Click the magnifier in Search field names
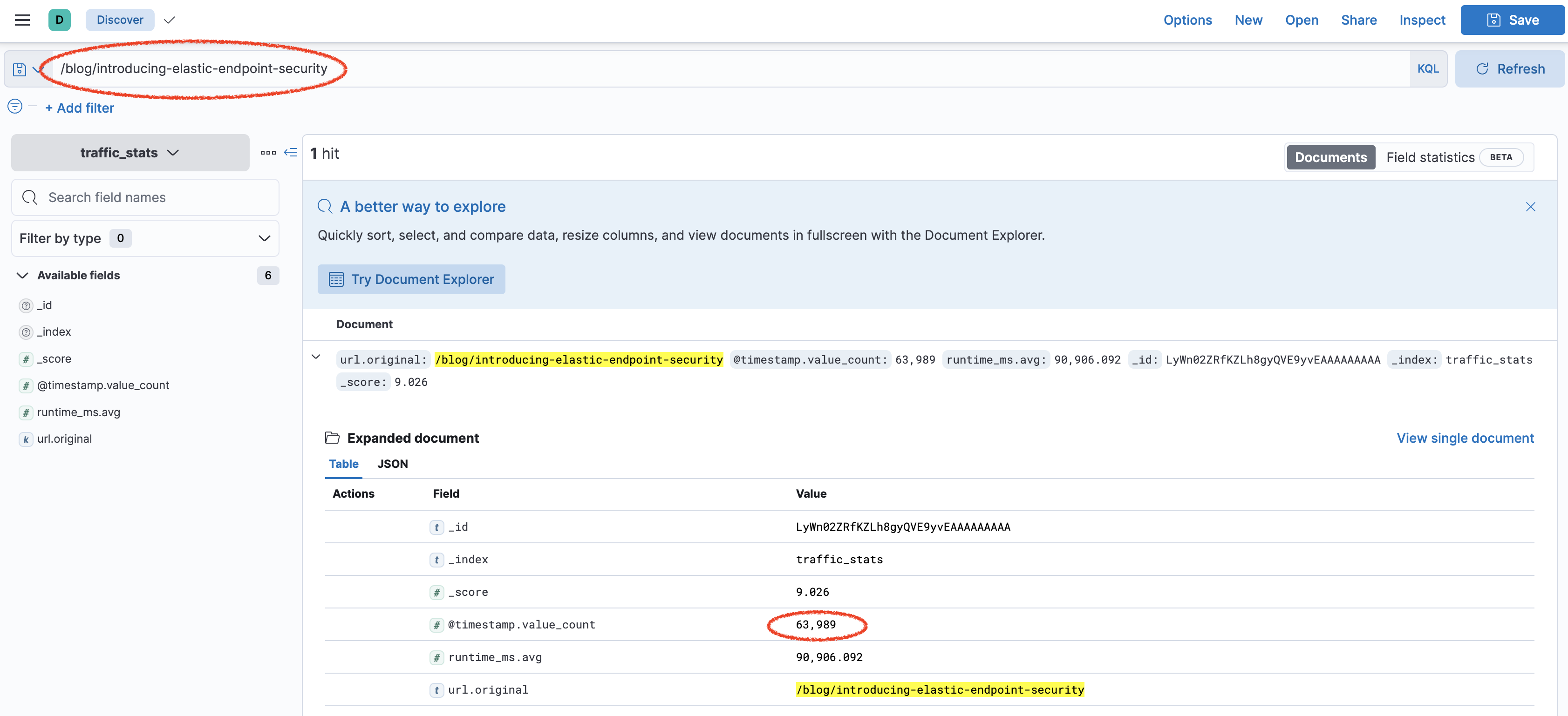The width and height of the screenshot is (1568, 716). coord(29,197)
